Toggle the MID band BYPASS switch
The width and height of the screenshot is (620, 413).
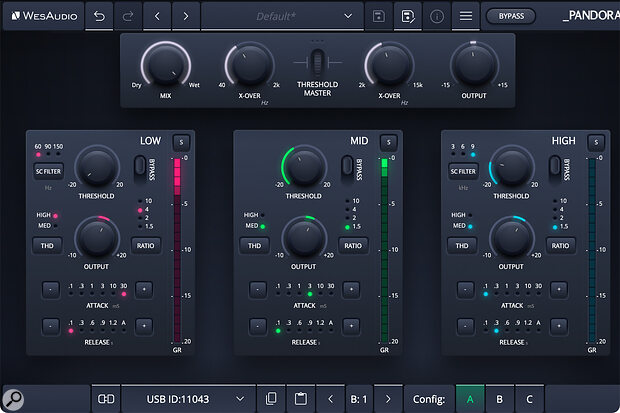[347, 166]
